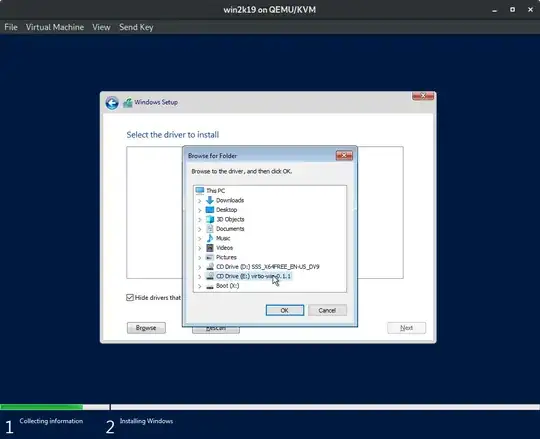
Task: Confirm folder selection with OK
Action: click(x=285, y=310)
